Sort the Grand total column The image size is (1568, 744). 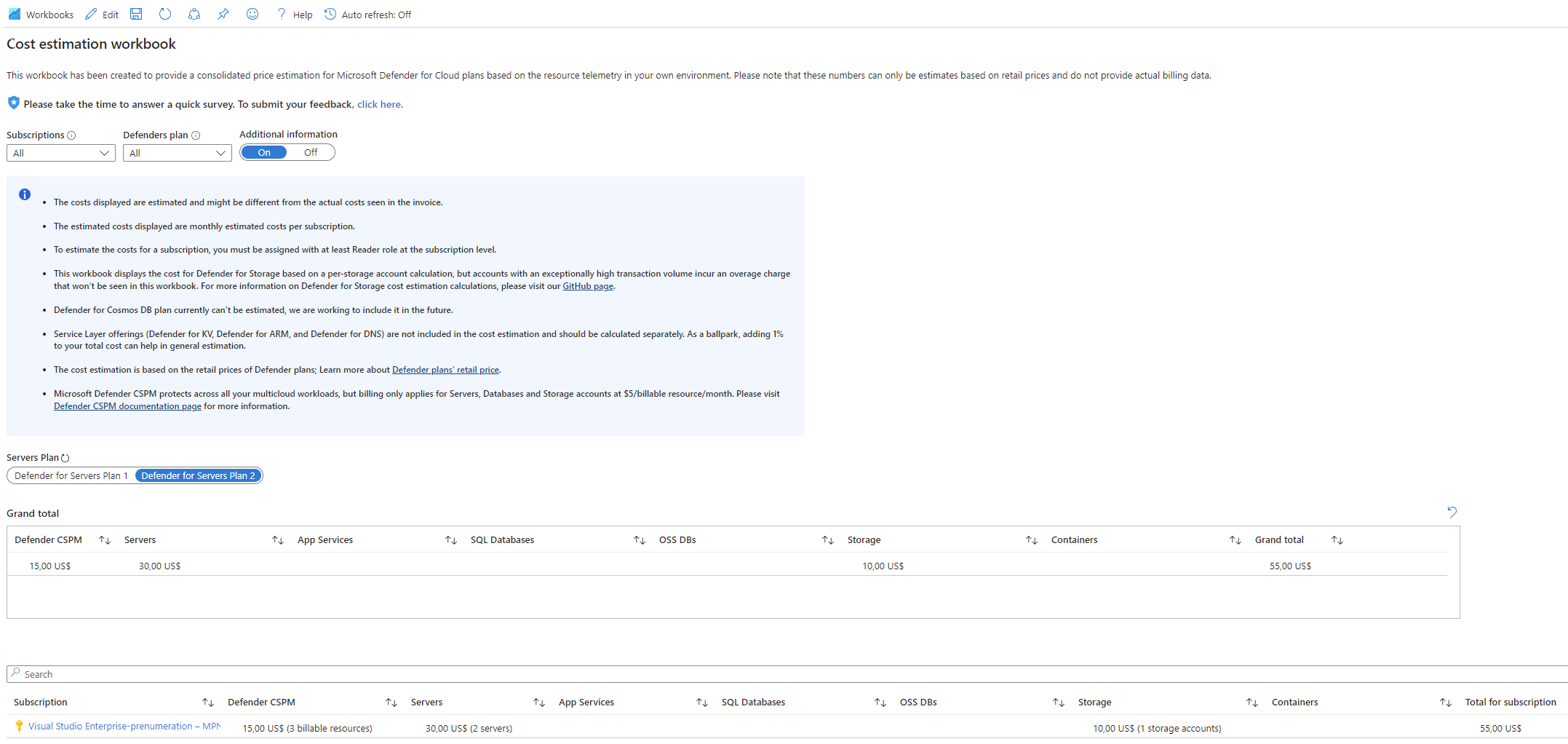click(x=1337, y=539)
